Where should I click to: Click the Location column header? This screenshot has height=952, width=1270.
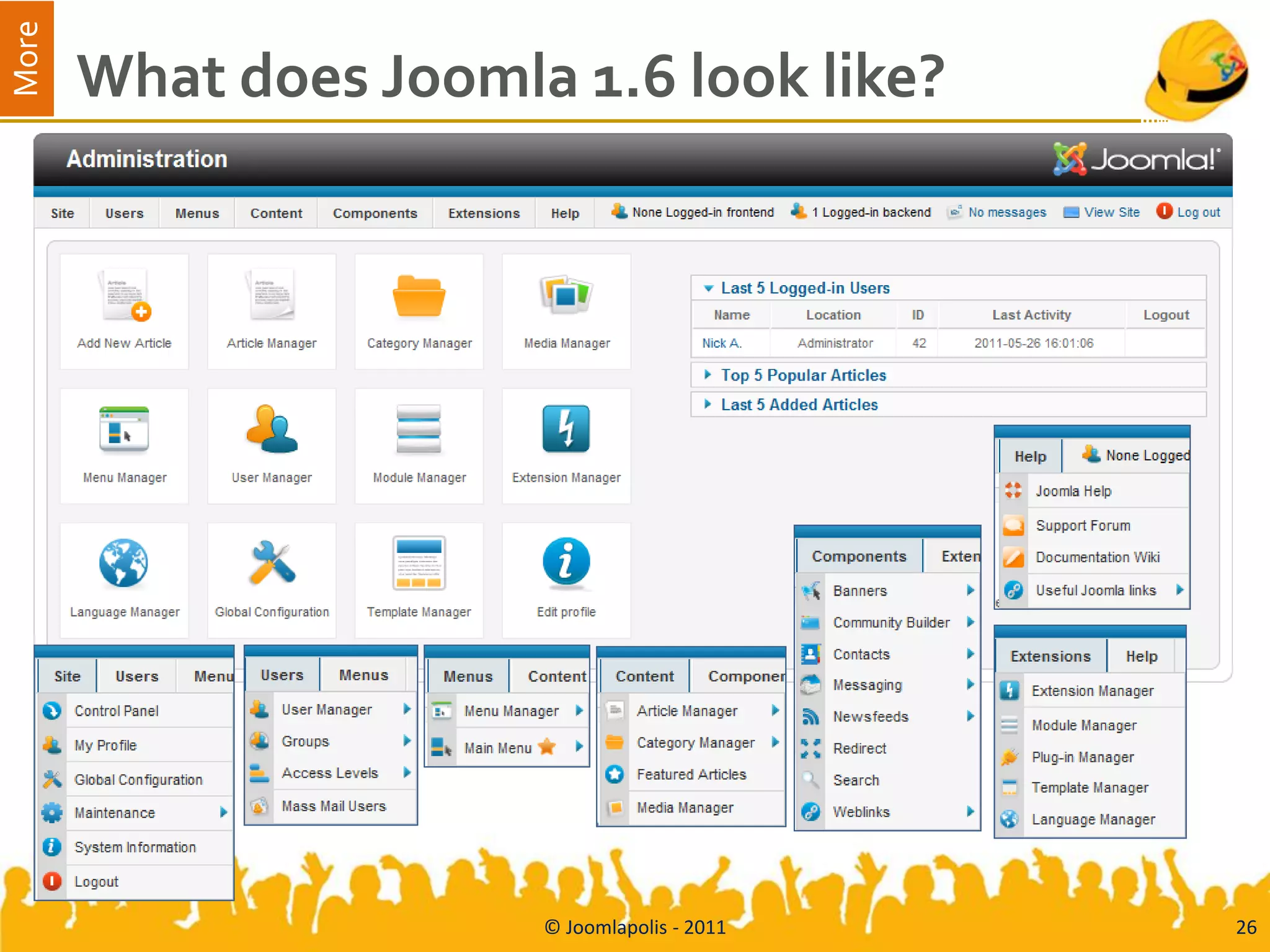tap(833, 315)
